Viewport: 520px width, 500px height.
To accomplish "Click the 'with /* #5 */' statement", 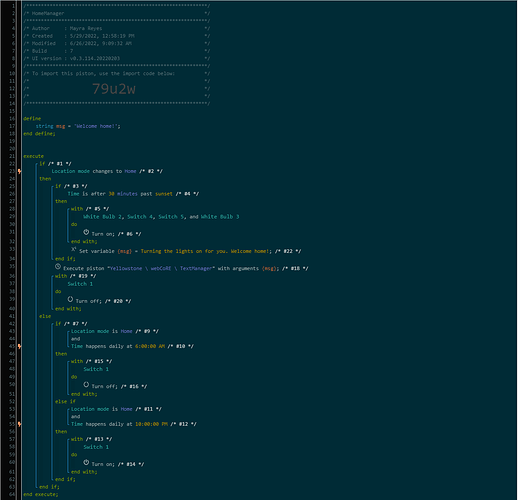I will (90, 209).
